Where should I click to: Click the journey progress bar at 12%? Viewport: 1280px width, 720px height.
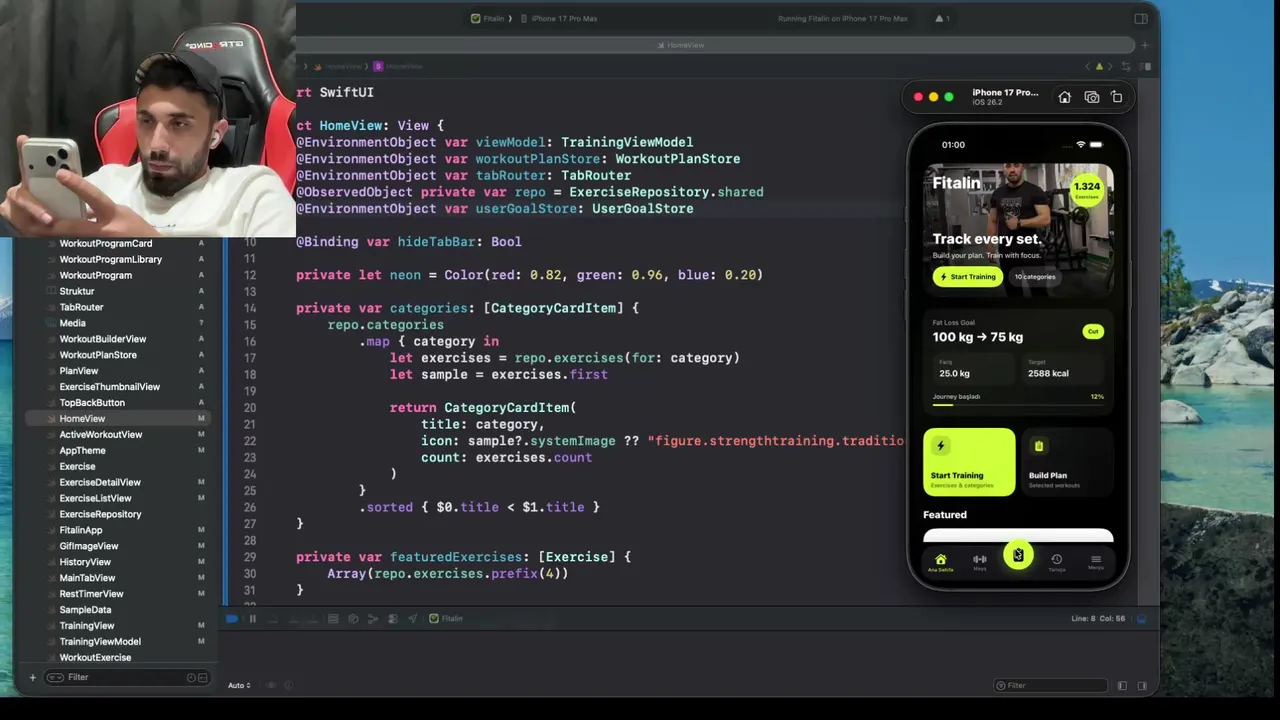click(x=1018, y=404)
